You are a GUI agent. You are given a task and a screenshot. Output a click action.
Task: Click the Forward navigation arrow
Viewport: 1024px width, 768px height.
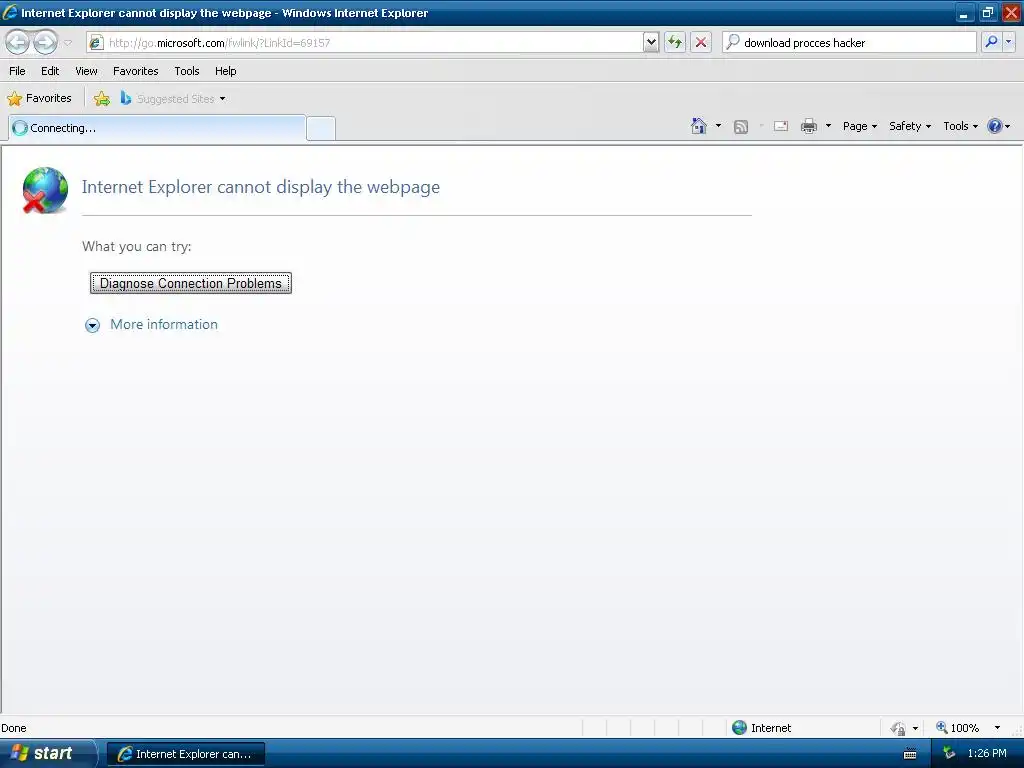45,42
